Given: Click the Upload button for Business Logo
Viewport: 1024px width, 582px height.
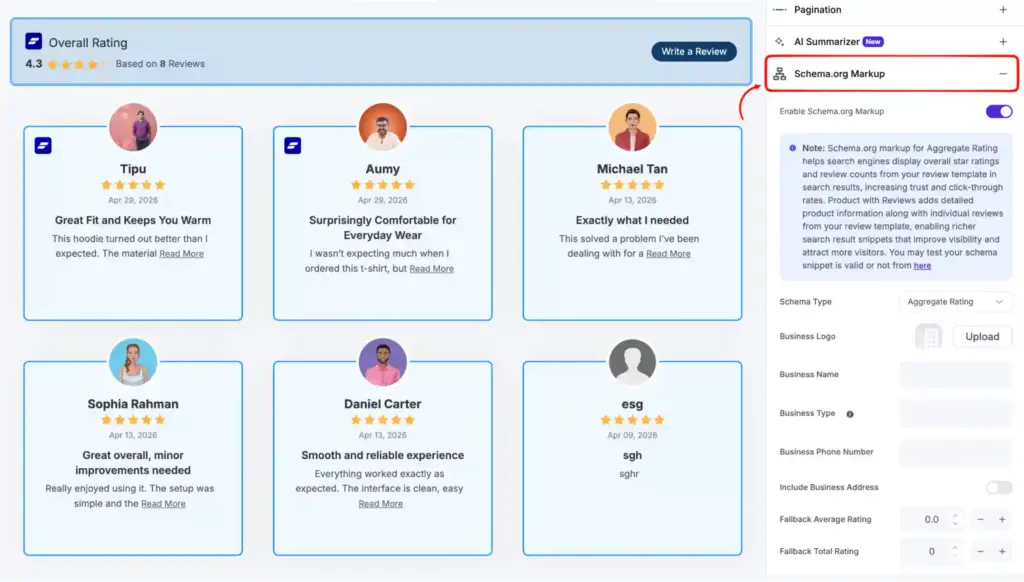Looking at the screenshot, I should pyautogui.click(x=982, y=336).
